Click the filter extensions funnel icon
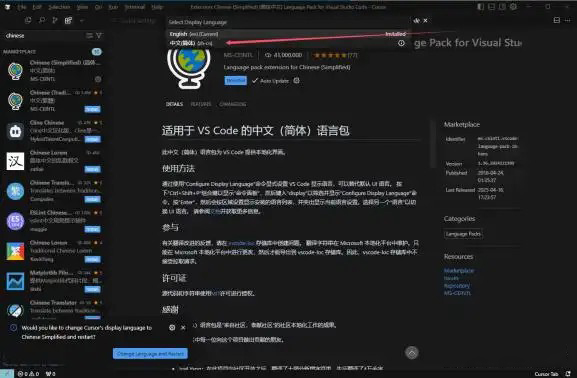The width and height of the screenshot is (577, 378). tap(99, 36)
